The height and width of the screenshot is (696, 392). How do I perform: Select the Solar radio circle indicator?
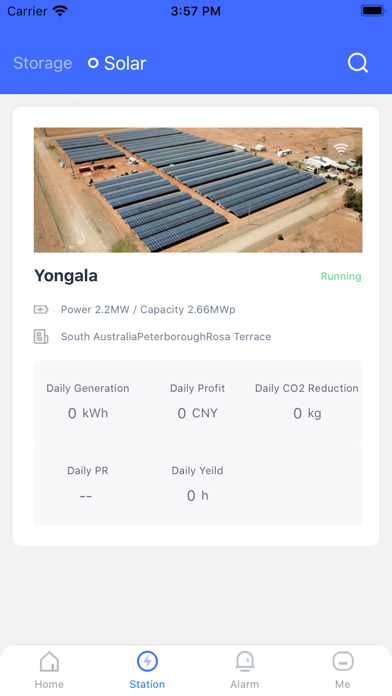(93, 63)
